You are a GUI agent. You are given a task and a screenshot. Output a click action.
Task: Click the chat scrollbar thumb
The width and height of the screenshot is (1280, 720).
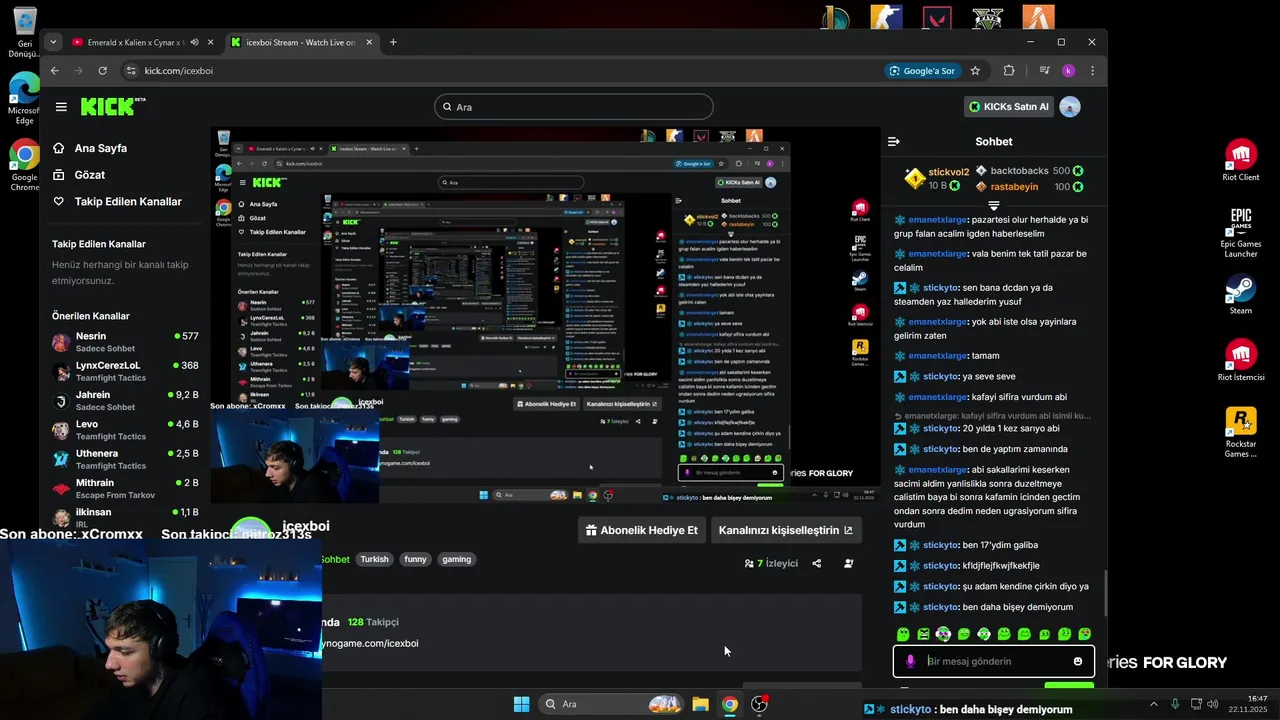point(1105,594)
